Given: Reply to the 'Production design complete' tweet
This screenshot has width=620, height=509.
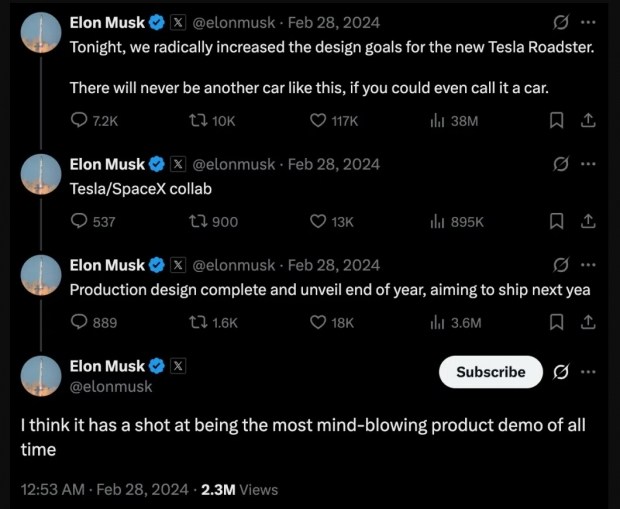Looking at the screenshot, I should coord(80,322).
